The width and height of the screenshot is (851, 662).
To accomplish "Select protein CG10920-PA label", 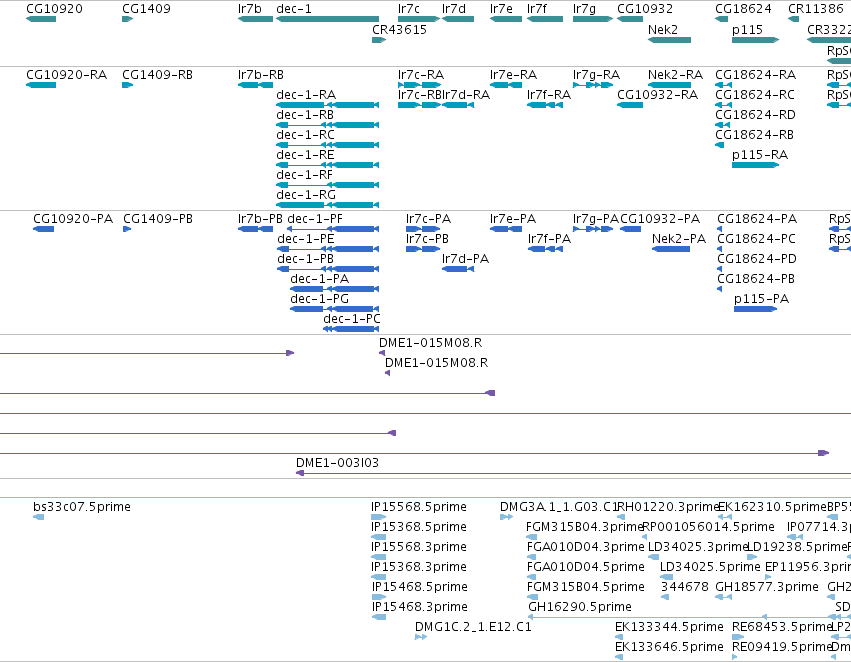I will pyautogui.click(x=73, y=219).
